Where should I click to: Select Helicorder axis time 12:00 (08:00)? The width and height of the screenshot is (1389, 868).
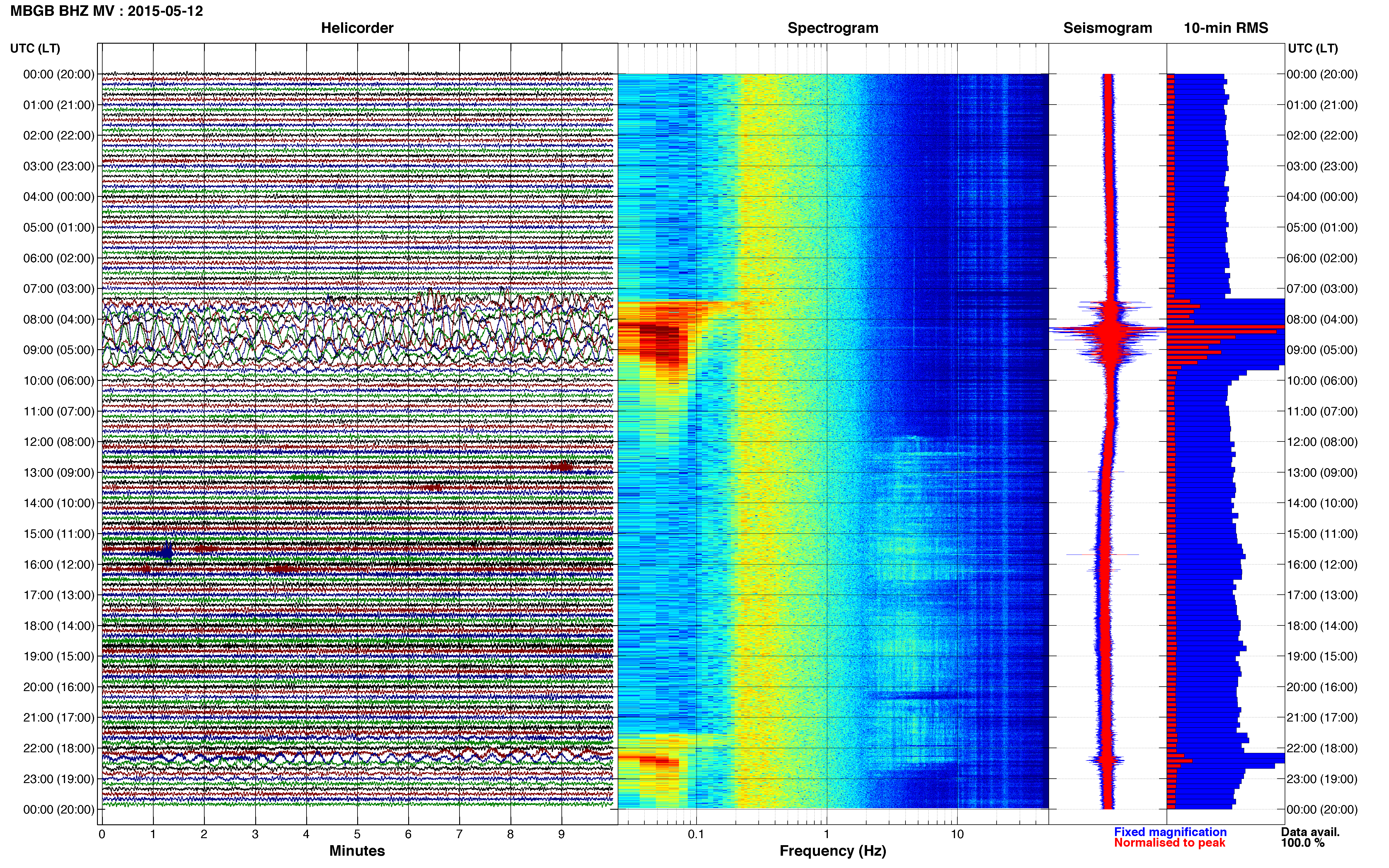(59, 442)
